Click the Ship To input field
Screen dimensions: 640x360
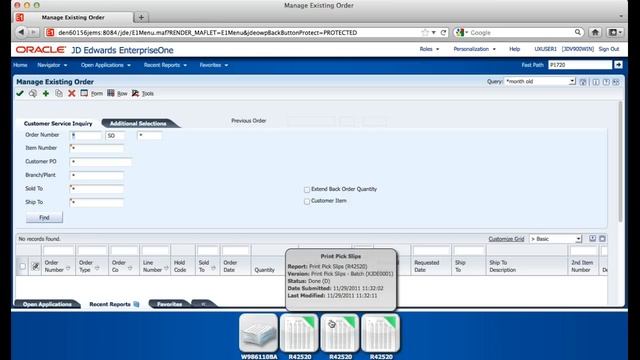point(97,203)
